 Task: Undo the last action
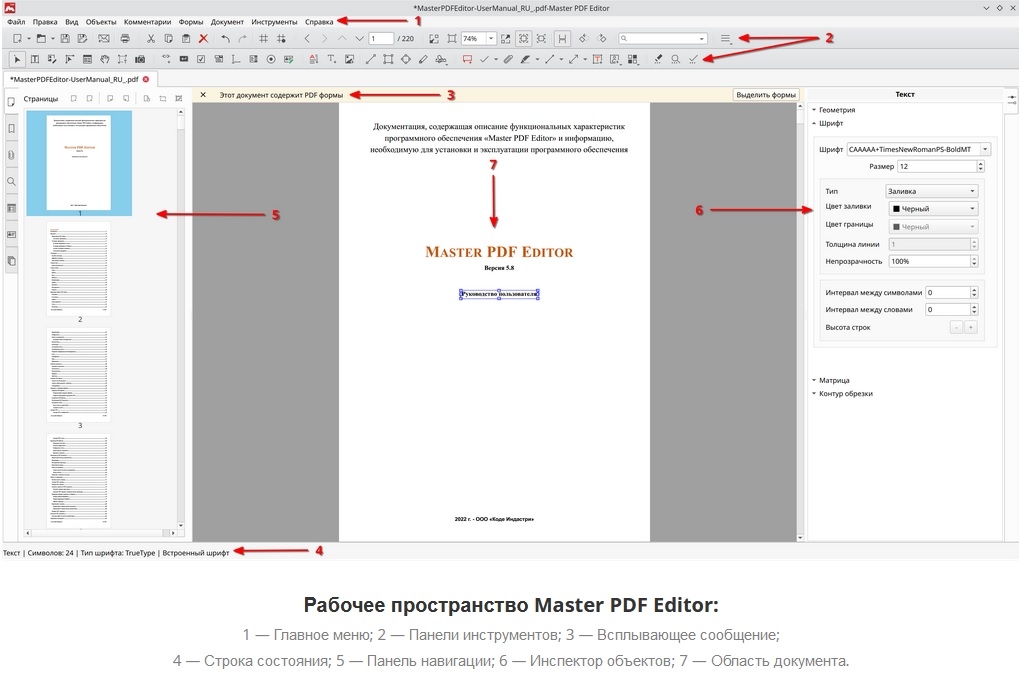click(x=225, y=39)
